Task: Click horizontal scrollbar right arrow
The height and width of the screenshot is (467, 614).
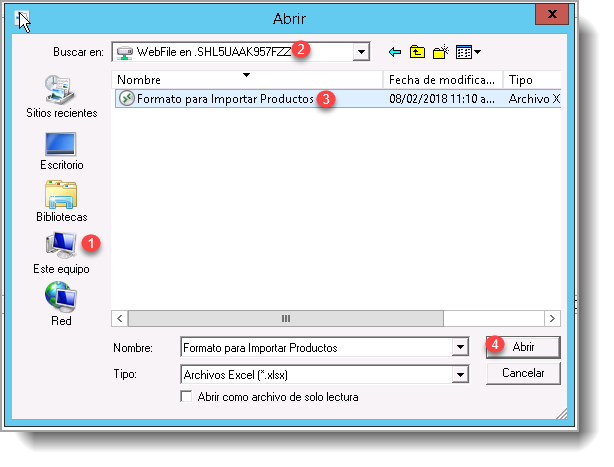Action: tap(552, 318)
